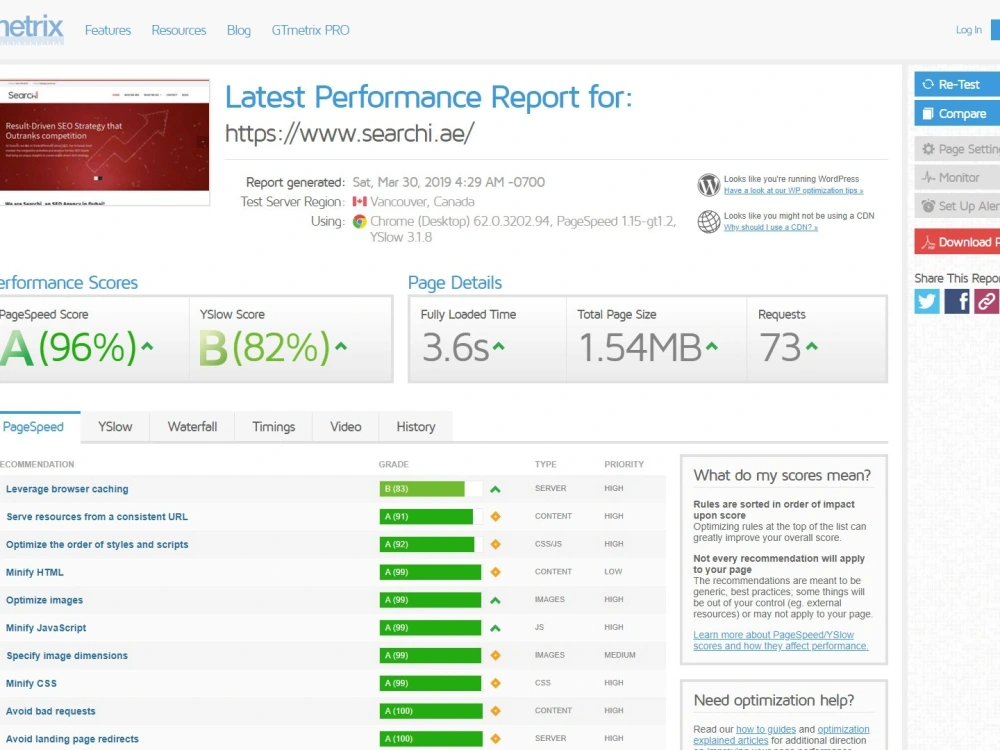The image size is (1000, 750).
Task: Click the copy link share icon
Action: point(986,301)
